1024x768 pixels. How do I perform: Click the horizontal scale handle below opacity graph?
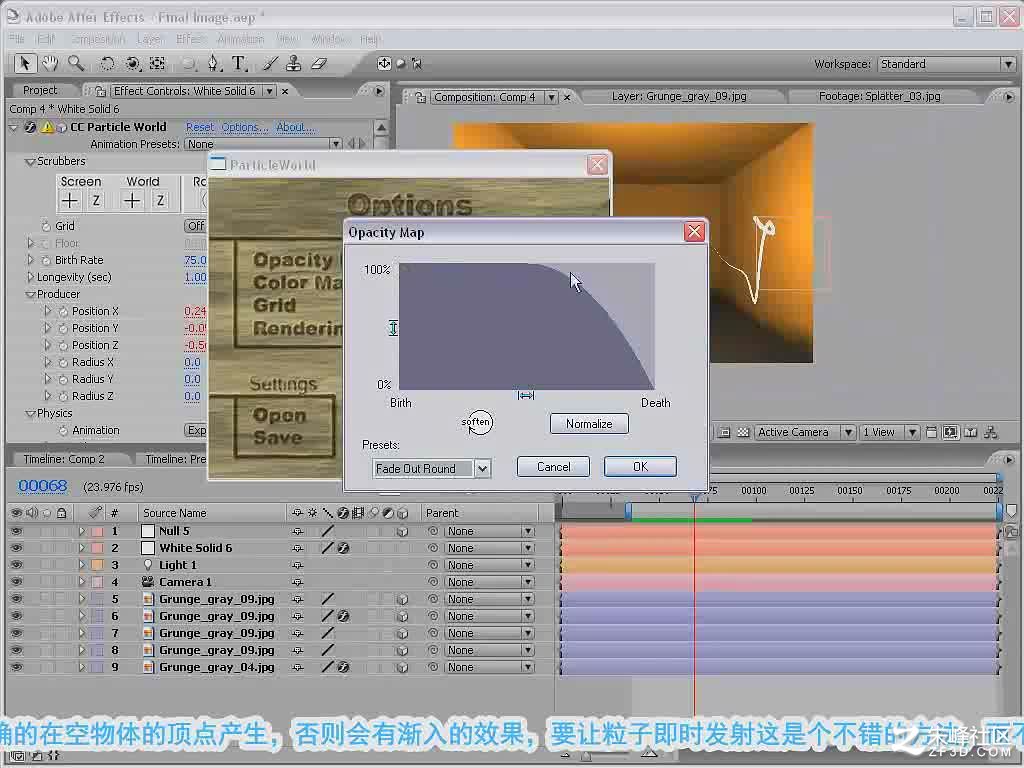click(x=526, y=395)
